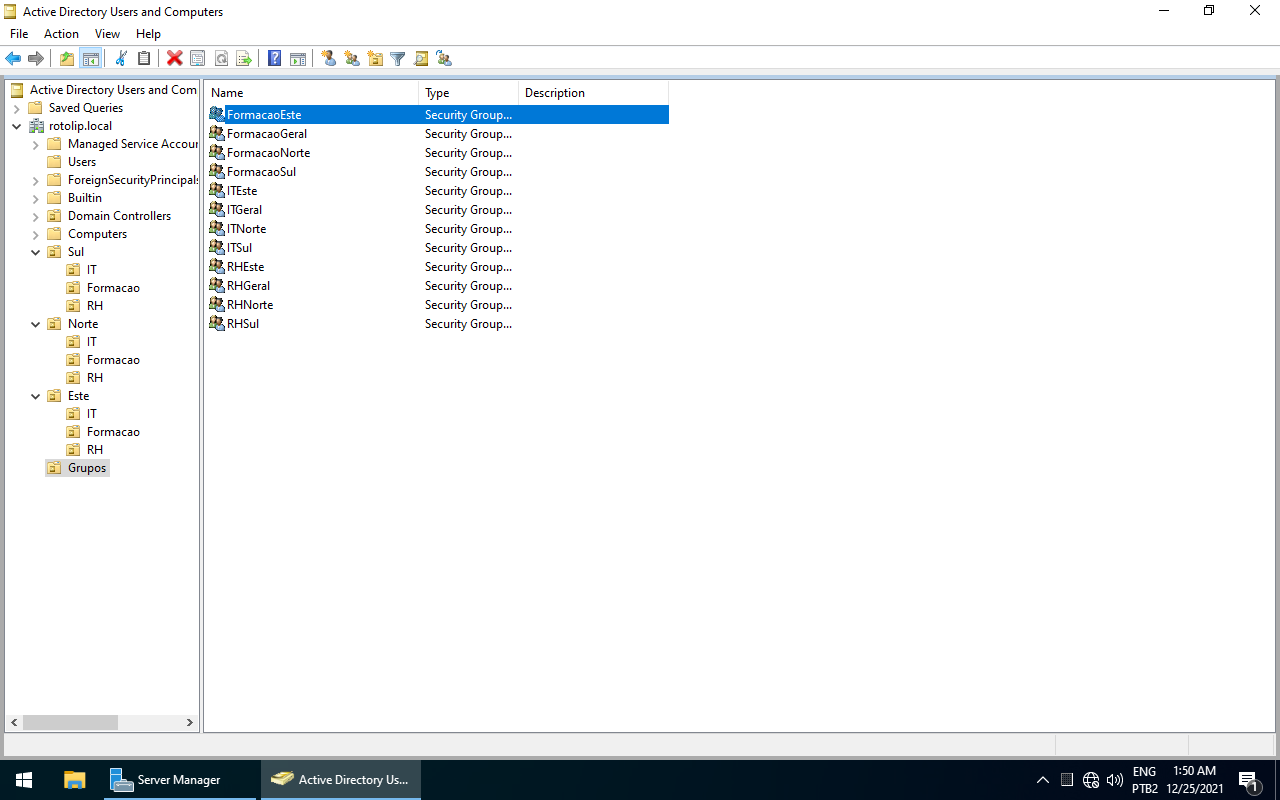Collapse the rotolip.local domain node
The height and width of the screenshot is (800, 1280).
click(x=17, y=126)
